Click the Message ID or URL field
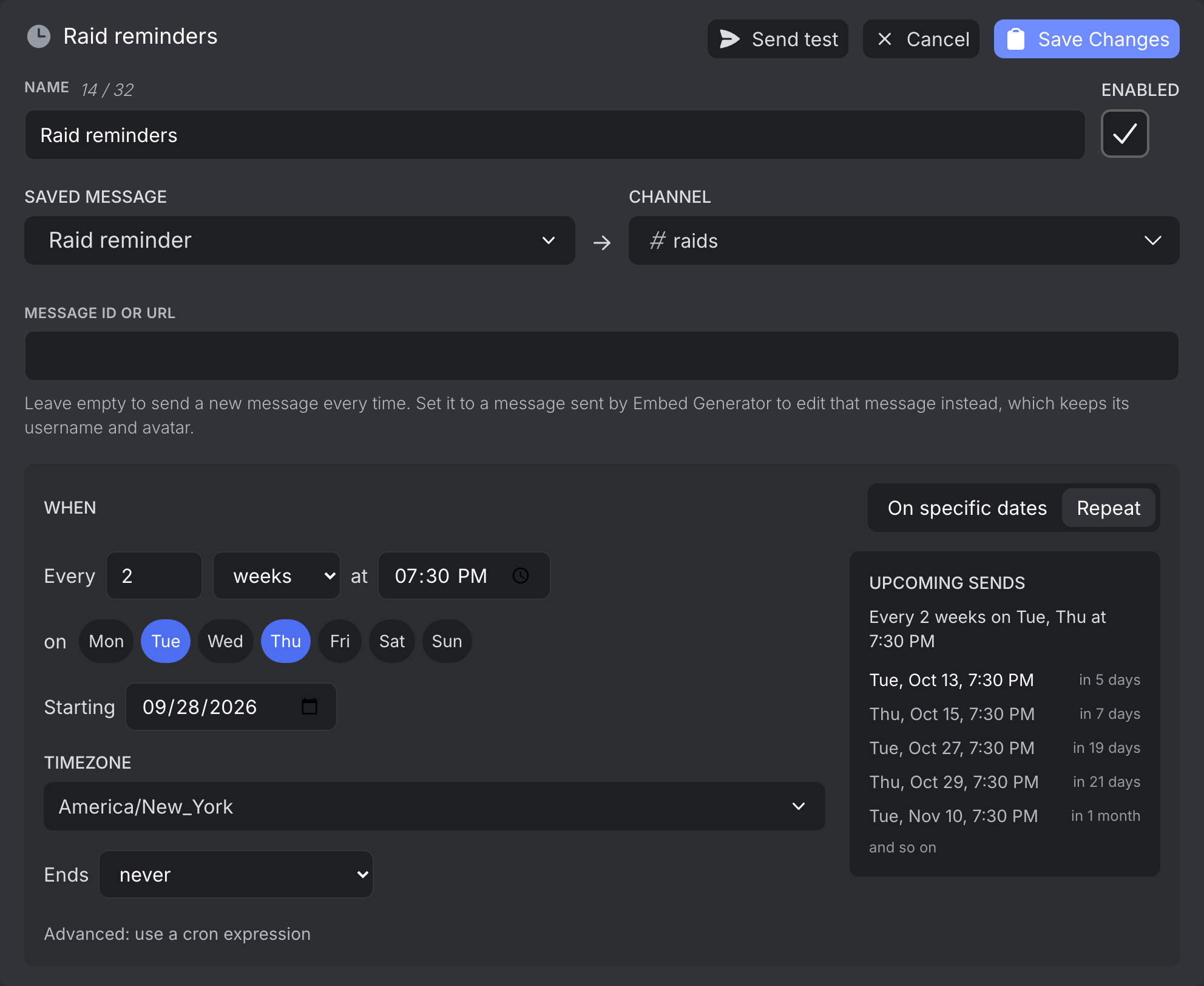1204x986 pixels. (x=602, y=356)
